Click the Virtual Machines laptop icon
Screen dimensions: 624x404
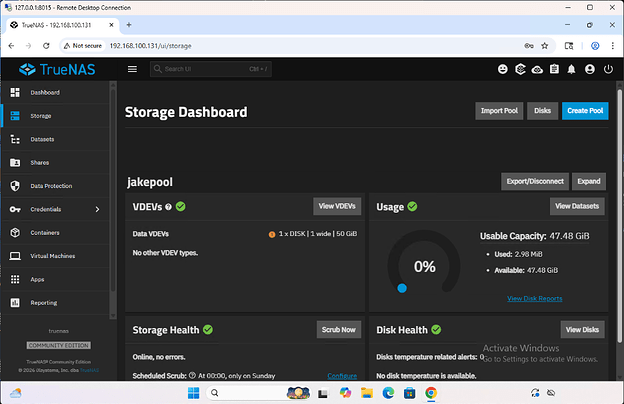(x=15, y=256)
